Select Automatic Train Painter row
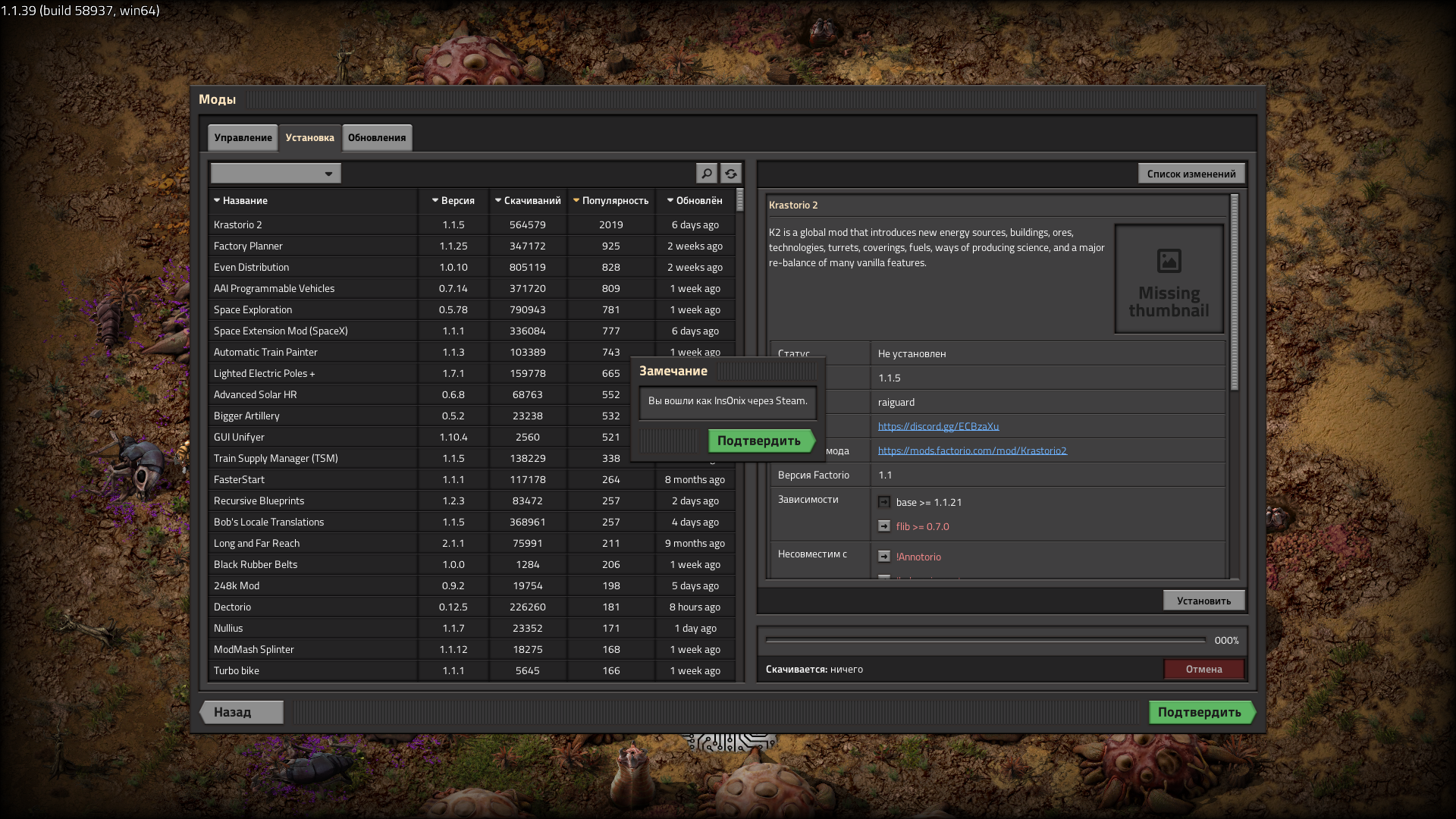The height and width of the screenshot is (819, 1456). tap(472, 352)
